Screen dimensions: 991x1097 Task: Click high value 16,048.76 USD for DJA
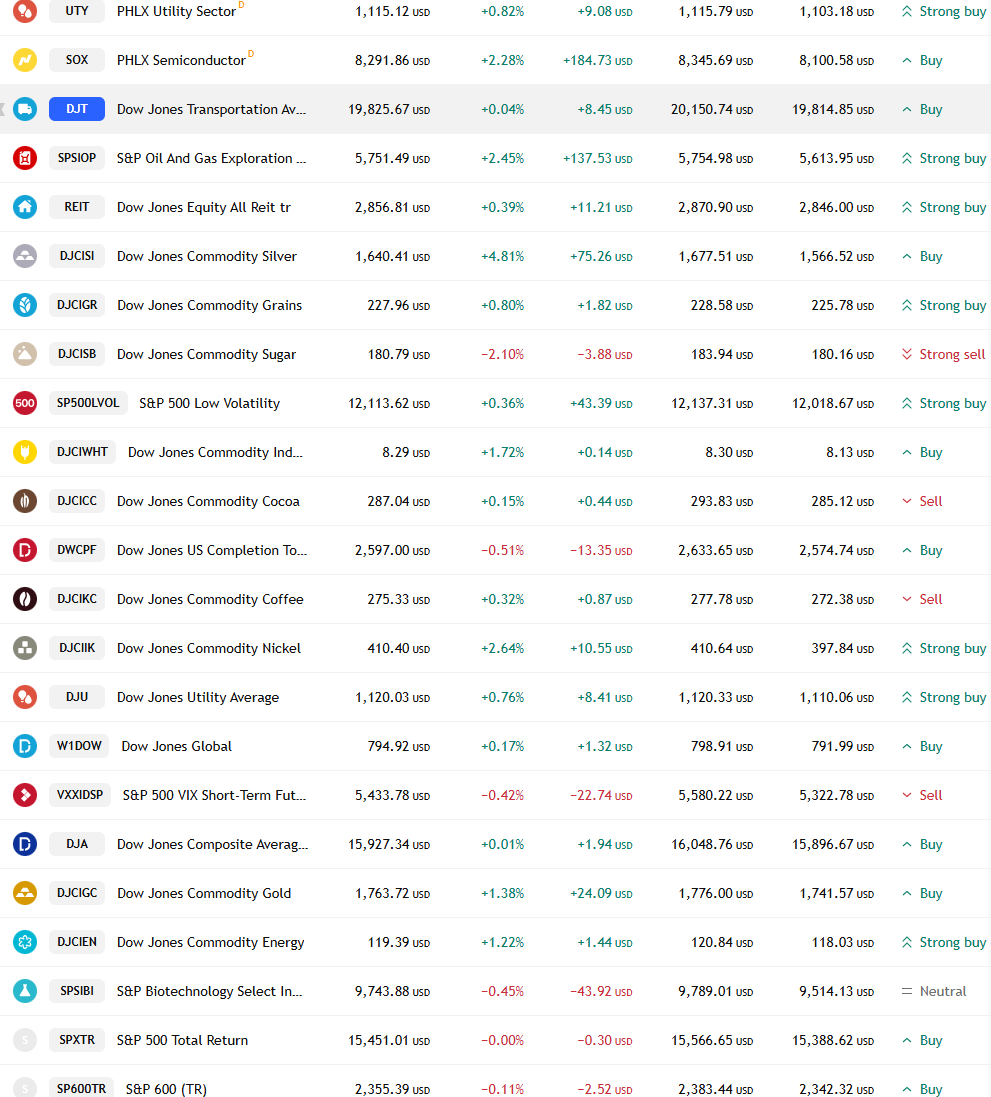tap(712, 844)
